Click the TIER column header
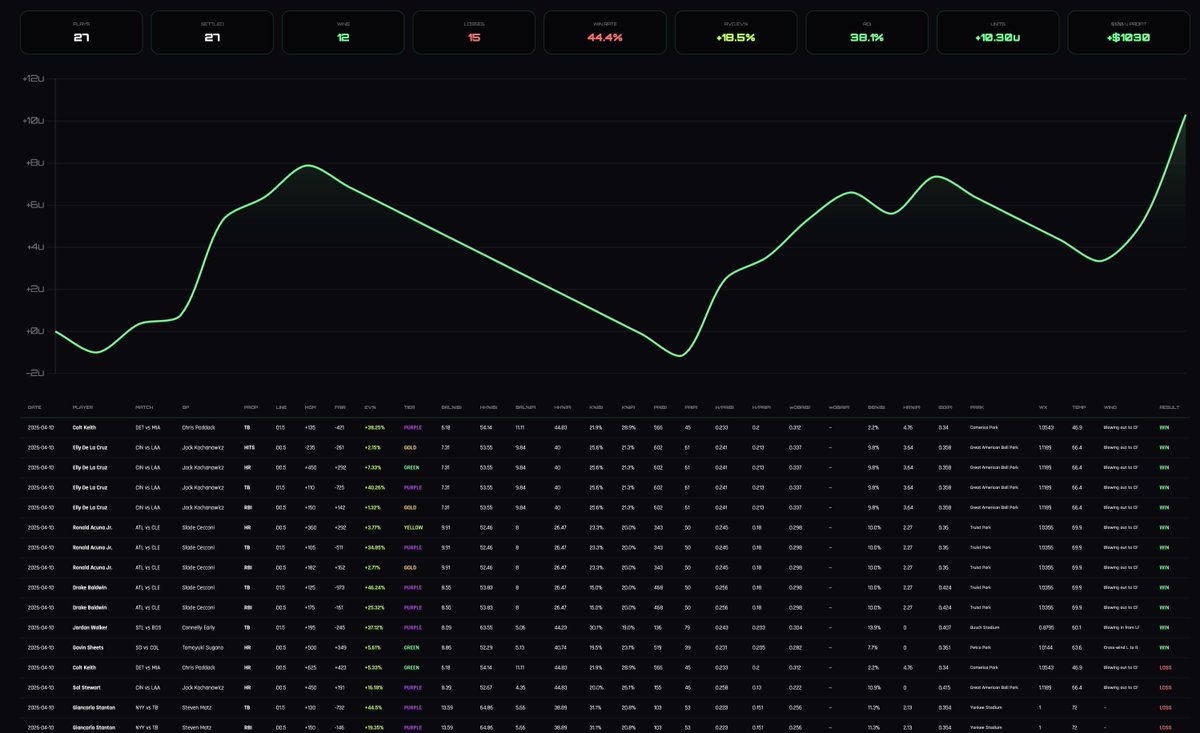Viewport: 1200px width, 733px height. [x=408, y=407]
